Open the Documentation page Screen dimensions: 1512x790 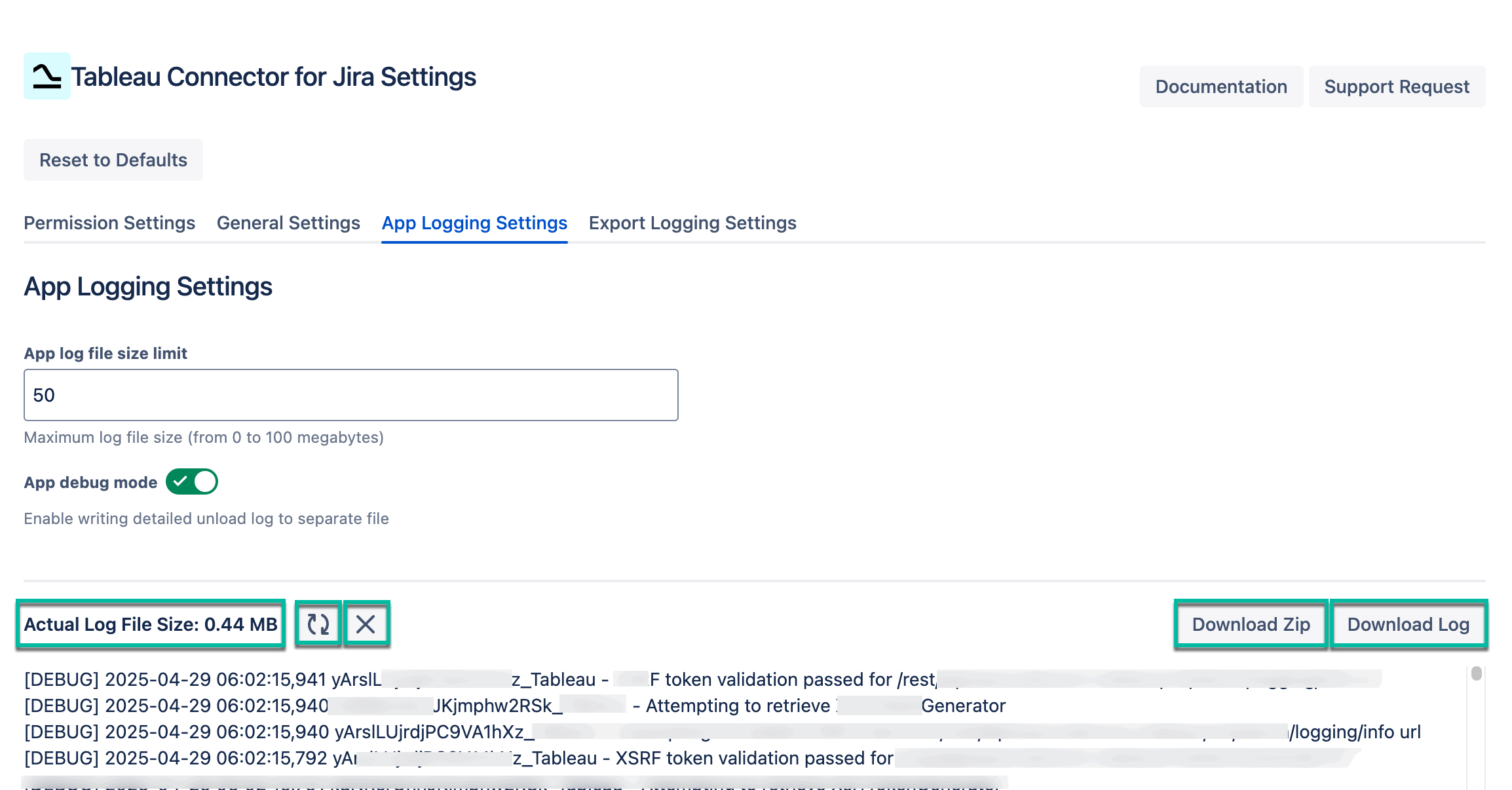tap(1221, 86)
